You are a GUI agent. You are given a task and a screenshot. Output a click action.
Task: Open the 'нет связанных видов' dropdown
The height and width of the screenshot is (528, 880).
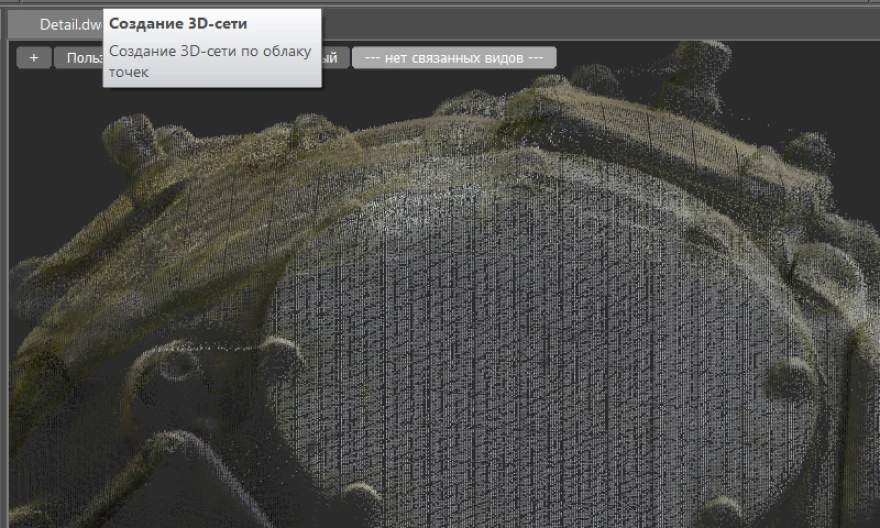(x=453, y=58)
